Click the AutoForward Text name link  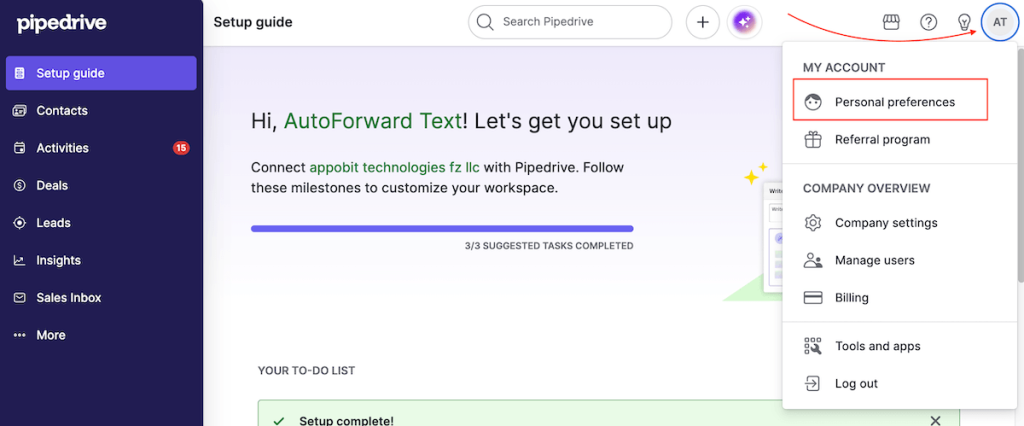(x=372, y=121)
